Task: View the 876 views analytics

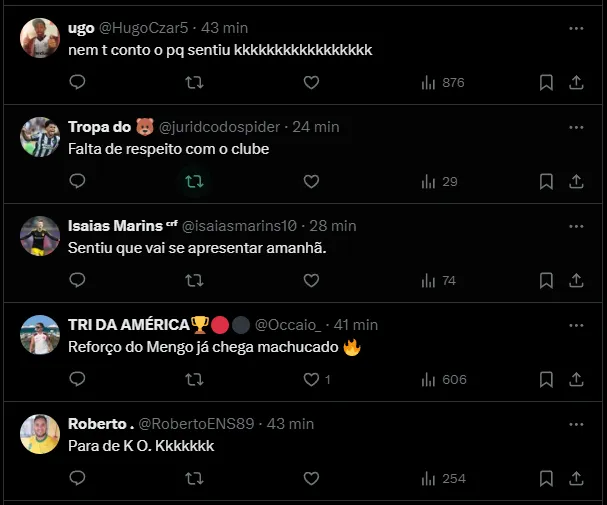Action: pos(443,83)
